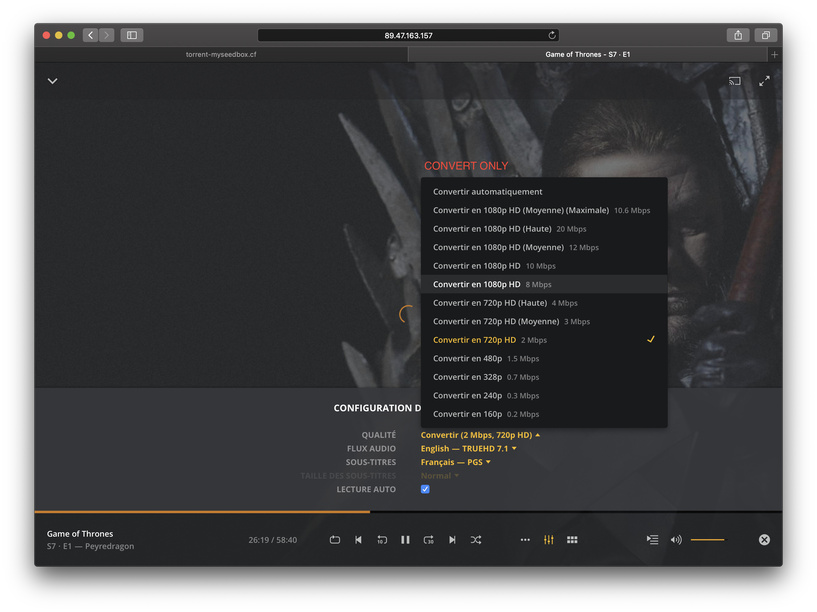Screen dimensions: 817x612
Task: Select Convertir en 480p 1.5 Mbps
Action: tap(544, 358)
